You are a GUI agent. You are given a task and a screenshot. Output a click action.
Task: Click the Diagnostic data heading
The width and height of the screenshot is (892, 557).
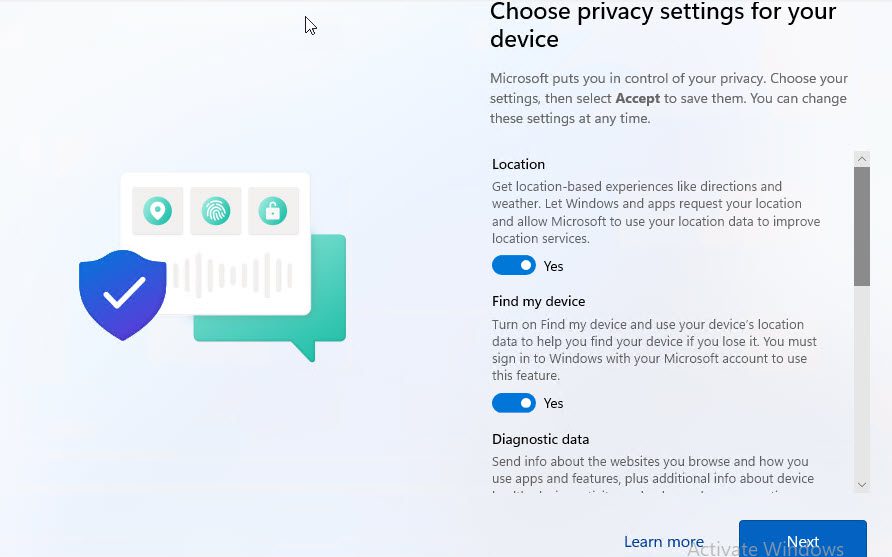point(540,439)
